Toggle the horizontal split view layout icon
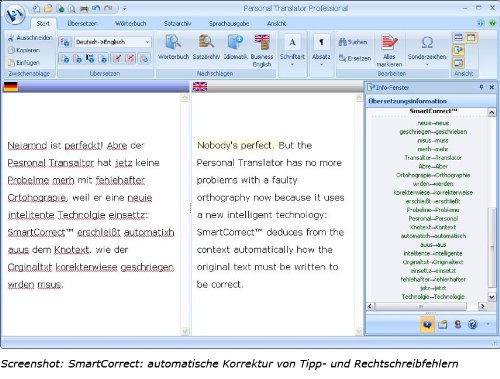The height and width of the screenshot is (379, 500). (x=459, y=38)
